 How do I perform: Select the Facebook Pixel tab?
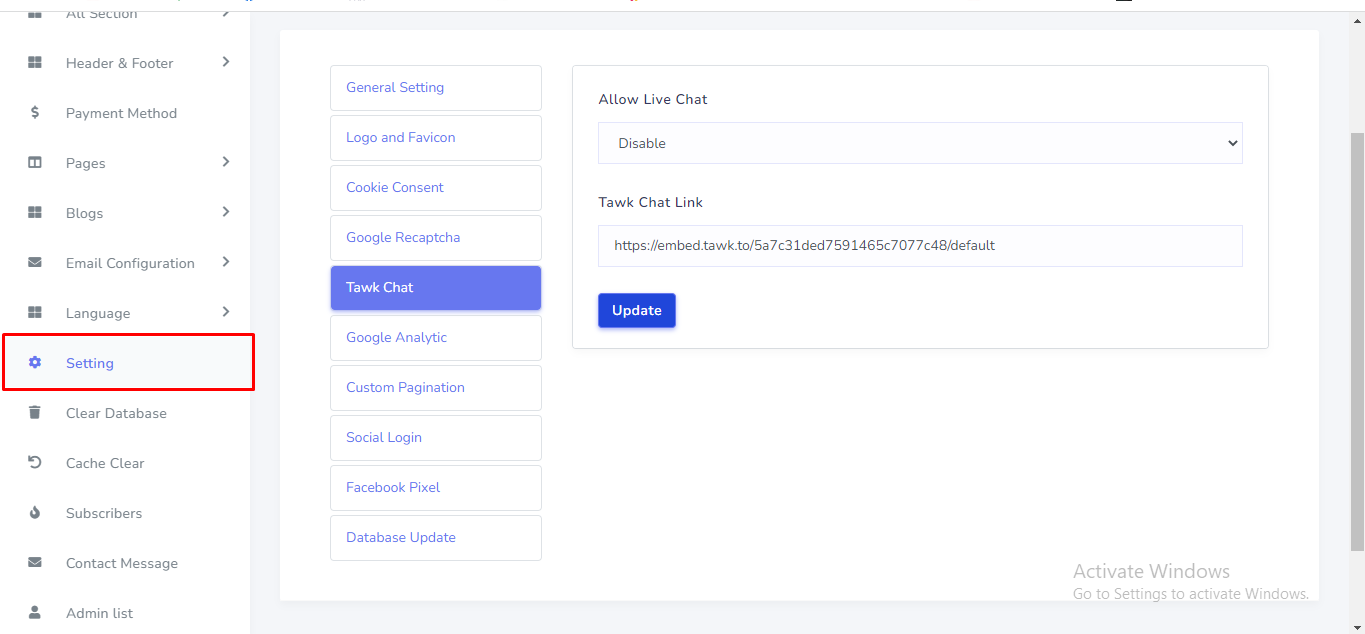tap(435, 488)
